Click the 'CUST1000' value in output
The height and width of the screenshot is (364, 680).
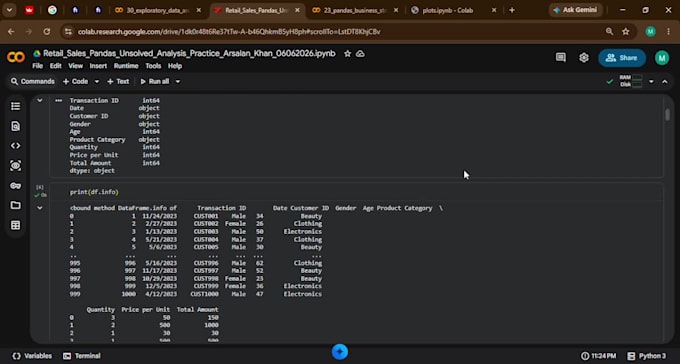(204, 294)
